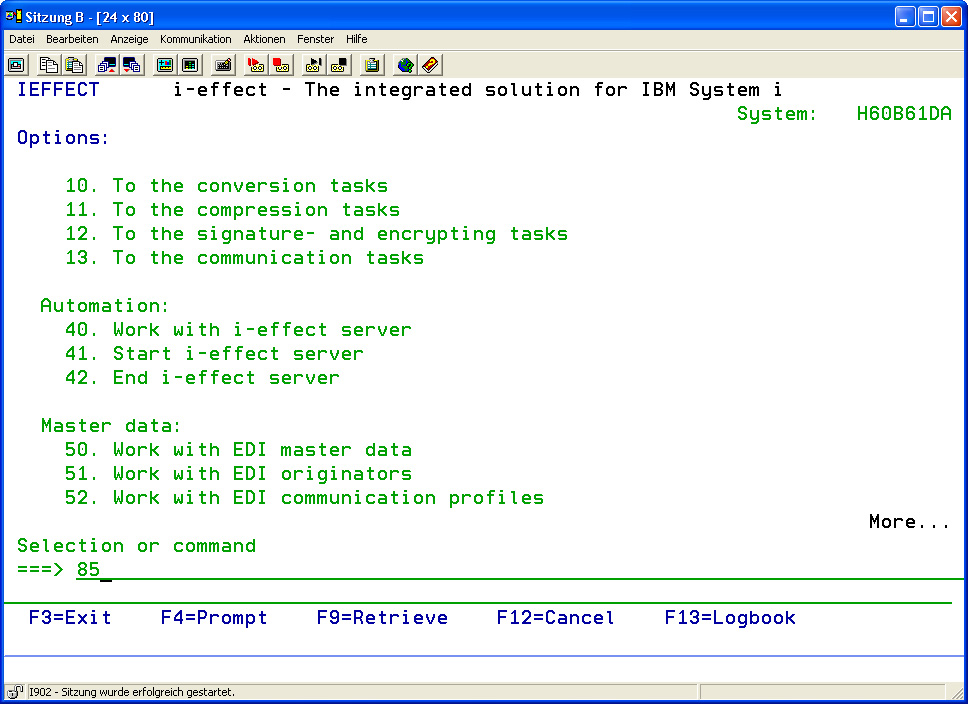Click the F3=Exit function key label

(70, 618)
